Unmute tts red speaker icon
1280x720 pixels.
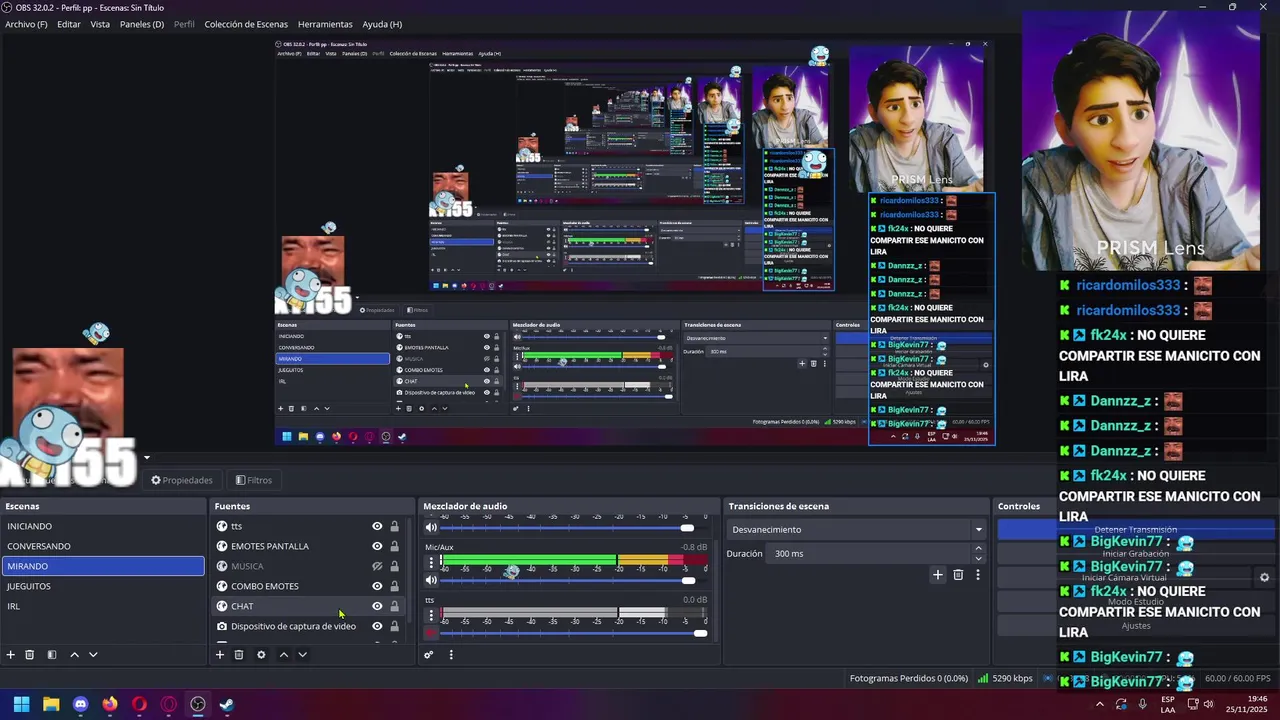pos(431,633)
